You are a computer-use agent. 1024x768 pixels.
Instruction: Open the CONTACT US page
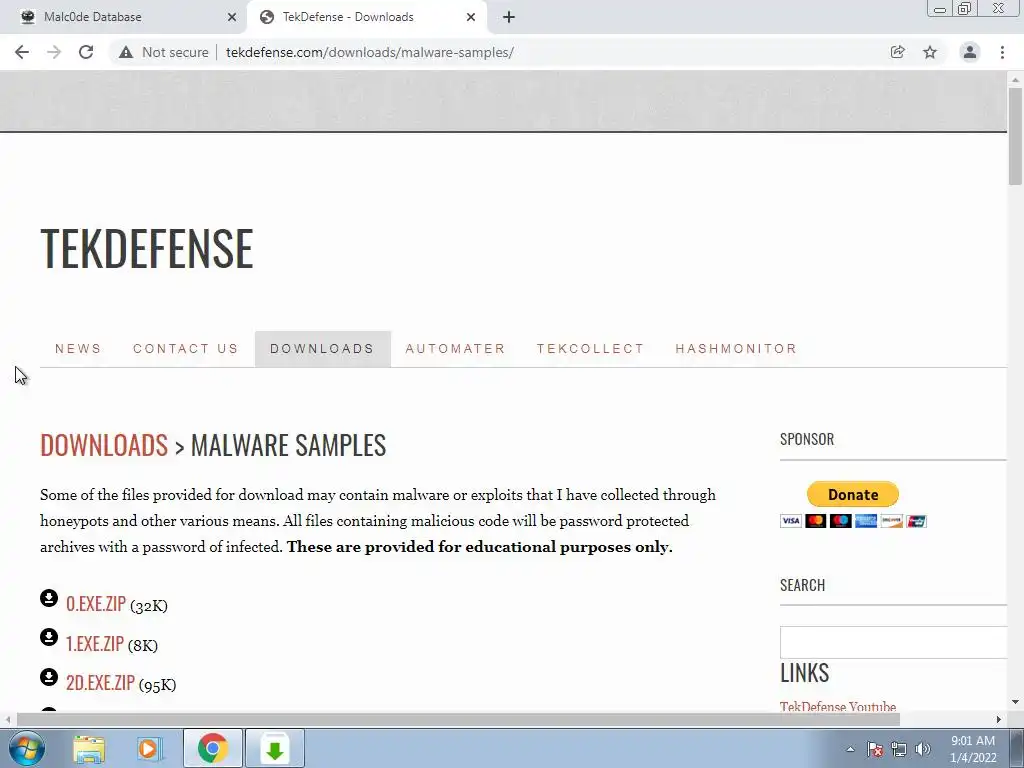point(186,349)
